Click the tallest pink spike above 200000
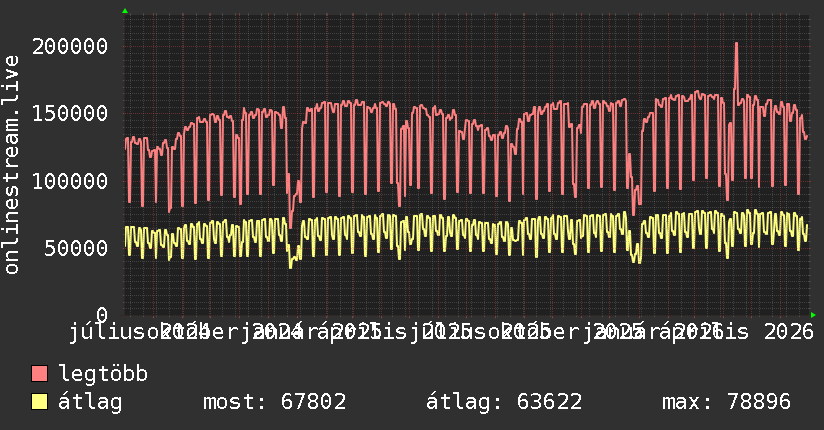 [736, 45]
